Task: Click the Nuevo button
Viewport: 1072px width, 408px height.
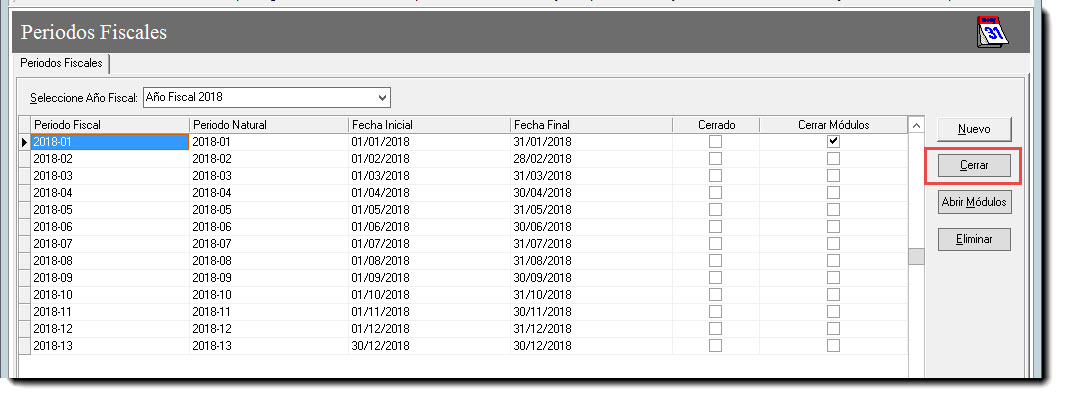Action: [974, 129]
